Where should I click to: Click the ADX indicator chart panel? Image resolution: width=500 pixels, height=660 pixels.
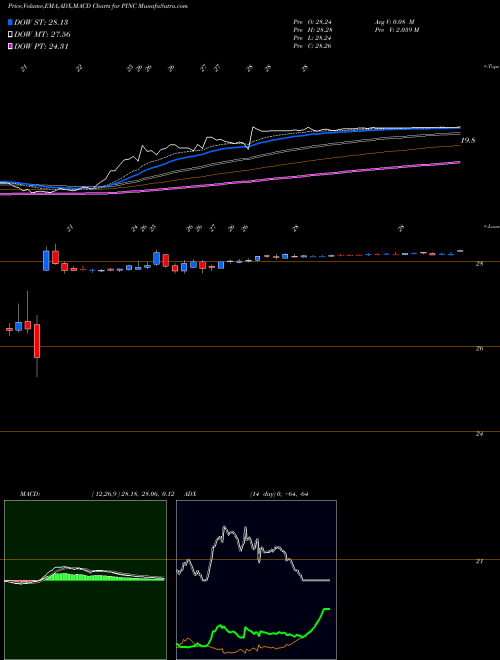[256, 580]
